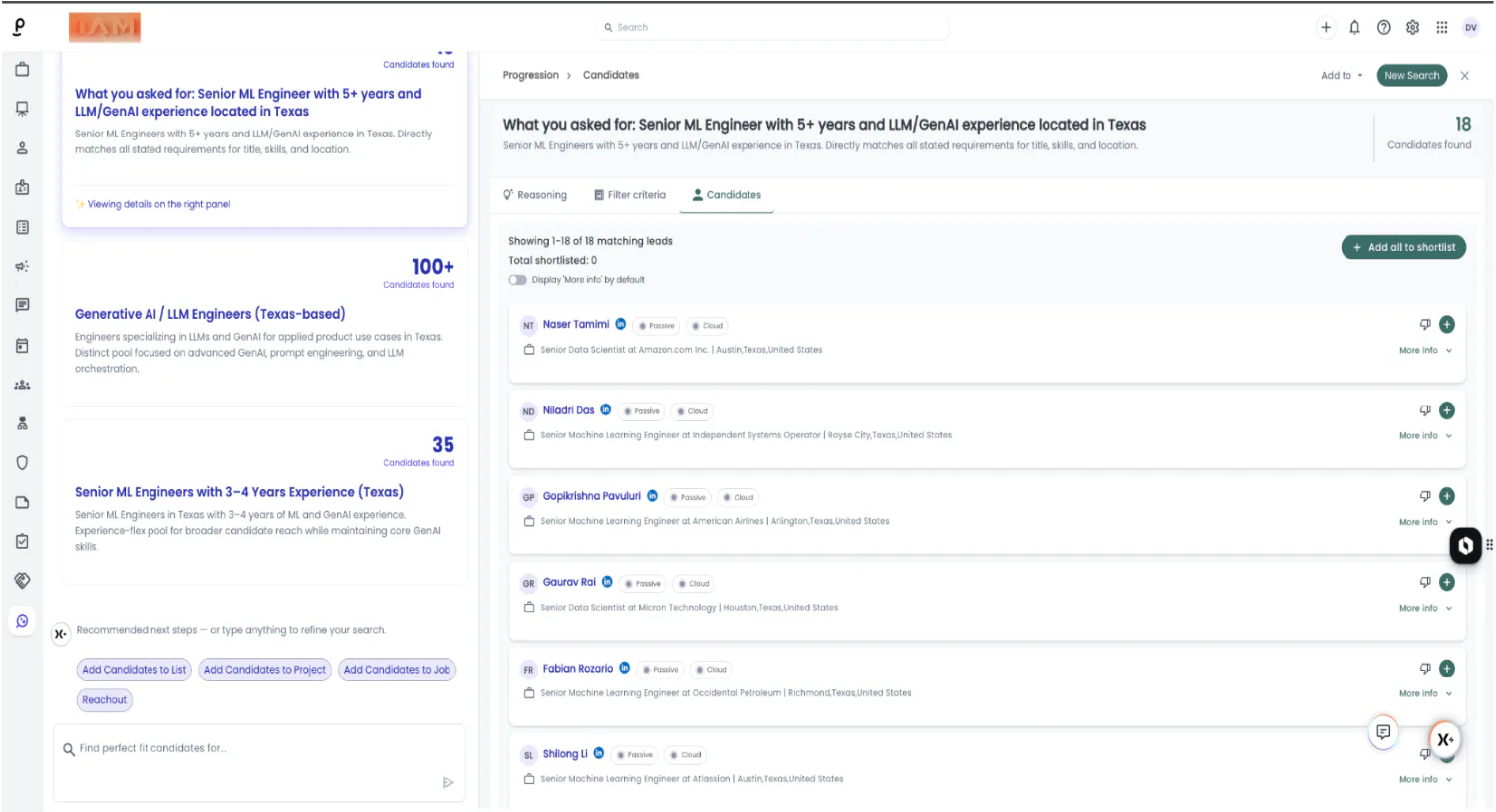Thumbs down Niladri Das candidate
Viewport: 1496px width, 812px height.
[1425, 410]
